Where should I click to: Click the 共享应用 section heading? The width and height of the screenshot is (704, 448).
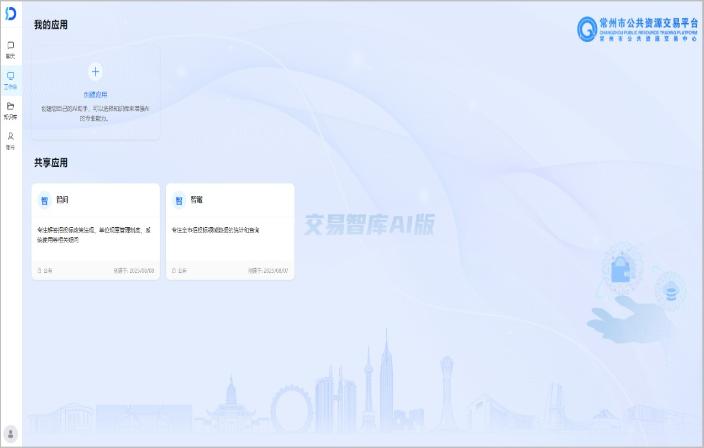(51, 162)
